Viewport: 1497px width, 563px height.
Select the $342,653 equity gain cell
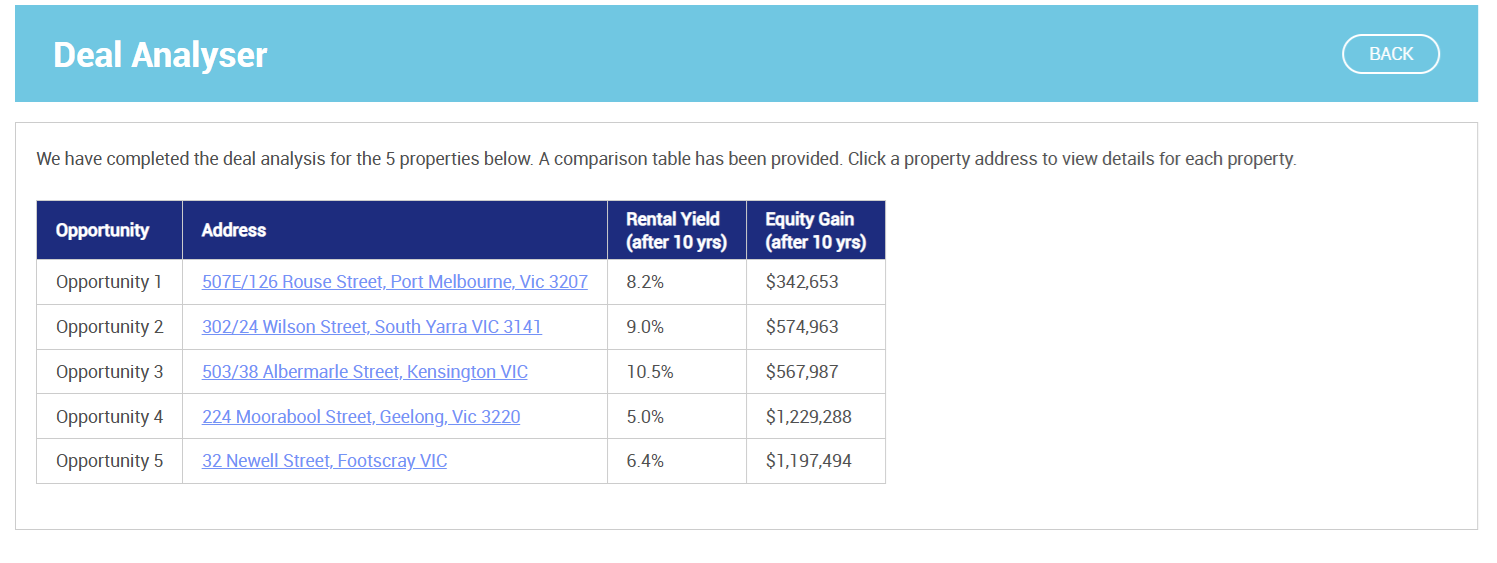pyautogui.click(x=802, y=282)
